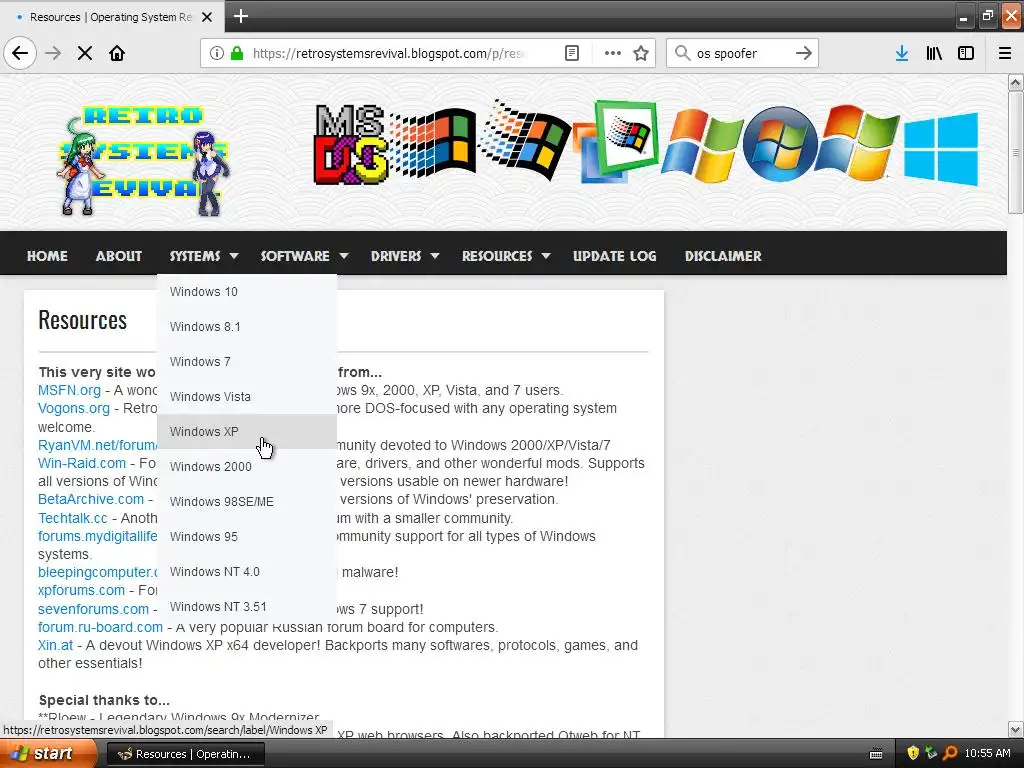The image size is (1024, 768).
Task: Select Windows 7 from Systems menu
Action: point(247,362)
